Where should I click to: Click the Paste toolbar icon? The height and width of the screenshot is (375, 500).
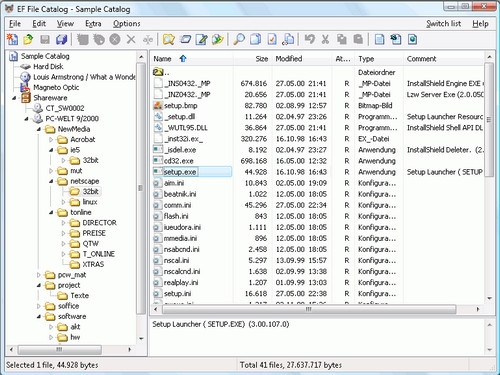(x=358, y=39)
